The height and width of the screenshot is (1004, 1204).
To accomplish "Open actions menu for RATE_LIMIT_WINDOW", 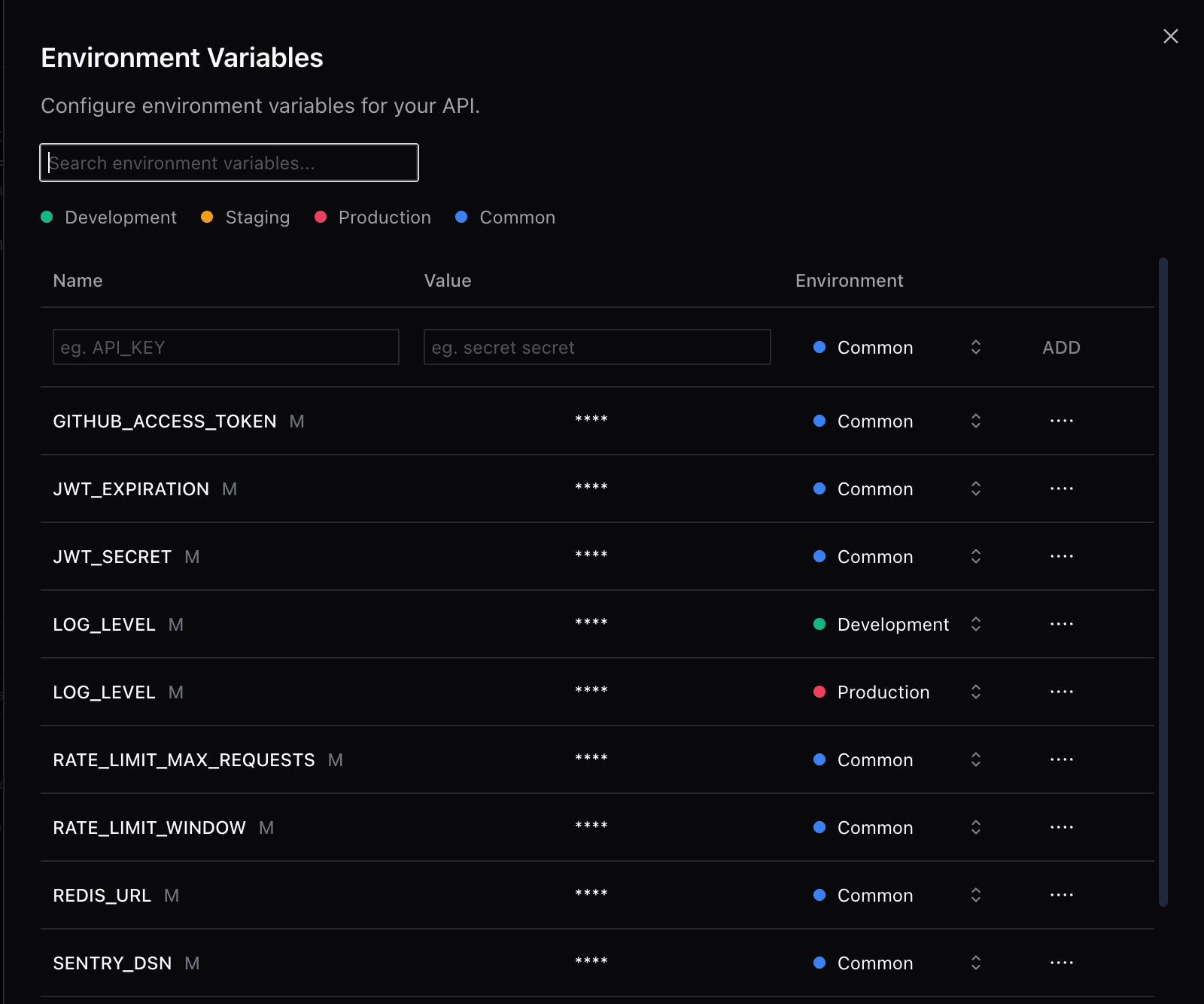I will coord(1061,827).
